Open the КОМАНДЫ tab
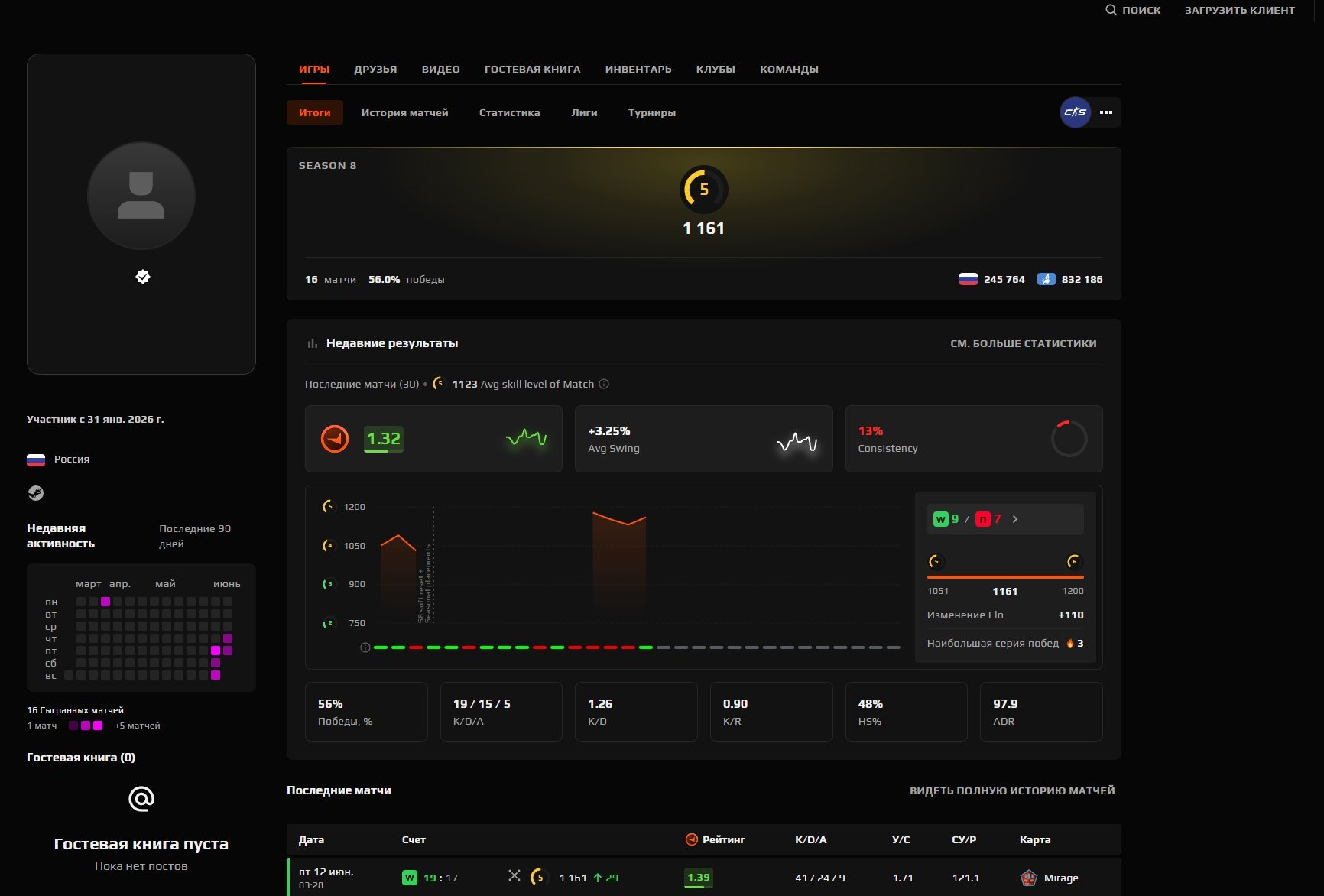The height and width of the screenshot is (896, 1324). [789, 69]
